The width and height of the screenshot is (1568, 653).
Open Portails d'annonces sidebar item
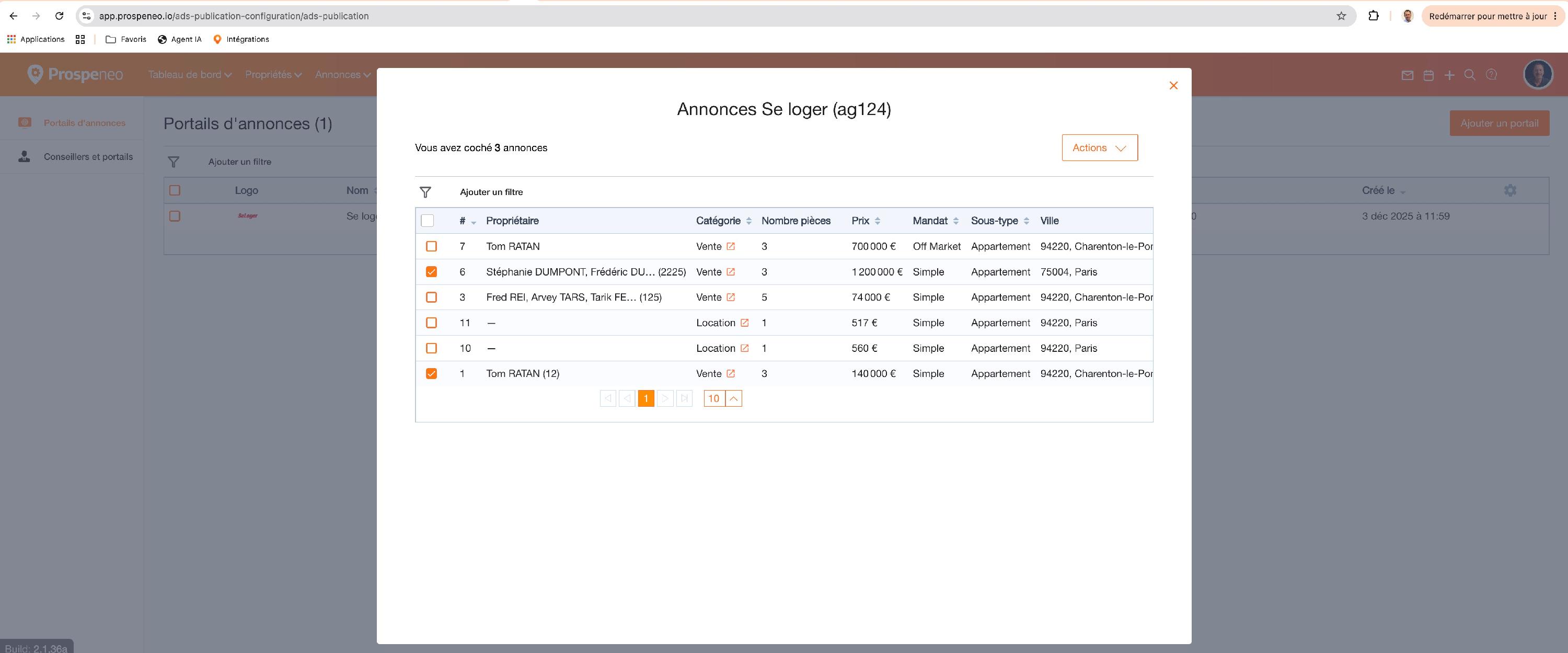72,122
